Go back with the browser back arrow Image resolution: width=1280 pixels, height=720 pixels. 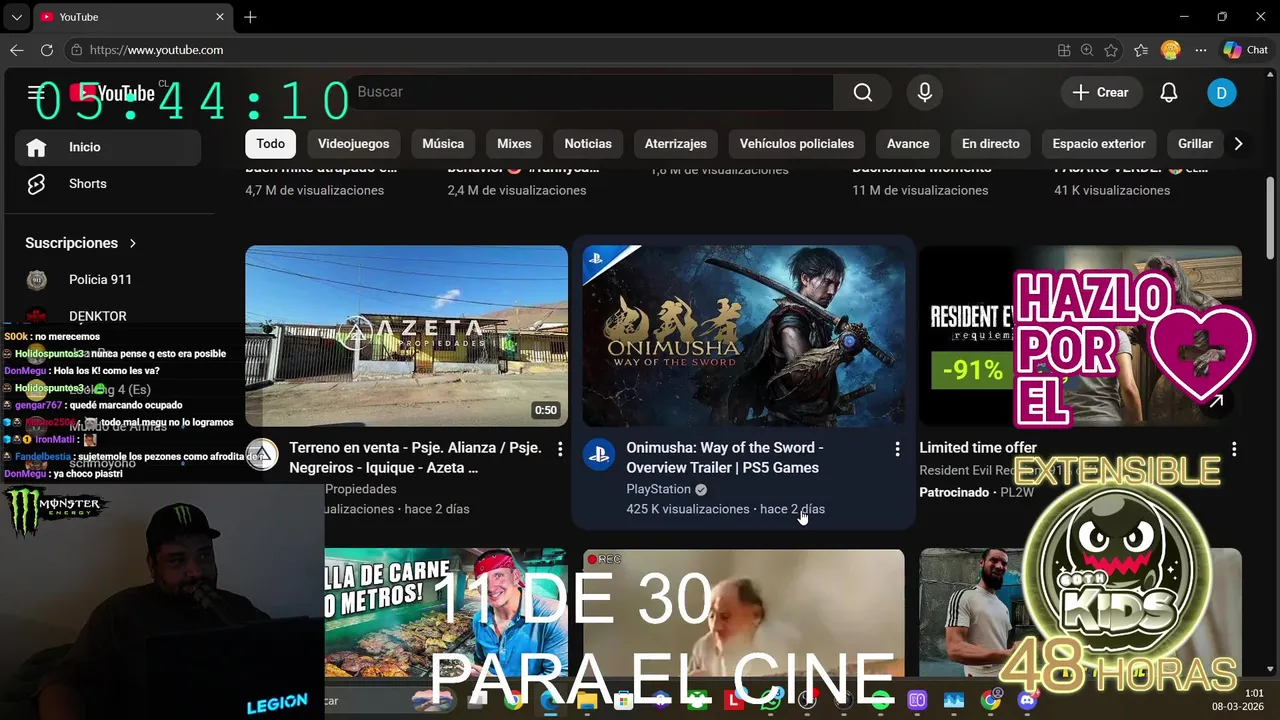pyautogui.click(x=17, y=50)
